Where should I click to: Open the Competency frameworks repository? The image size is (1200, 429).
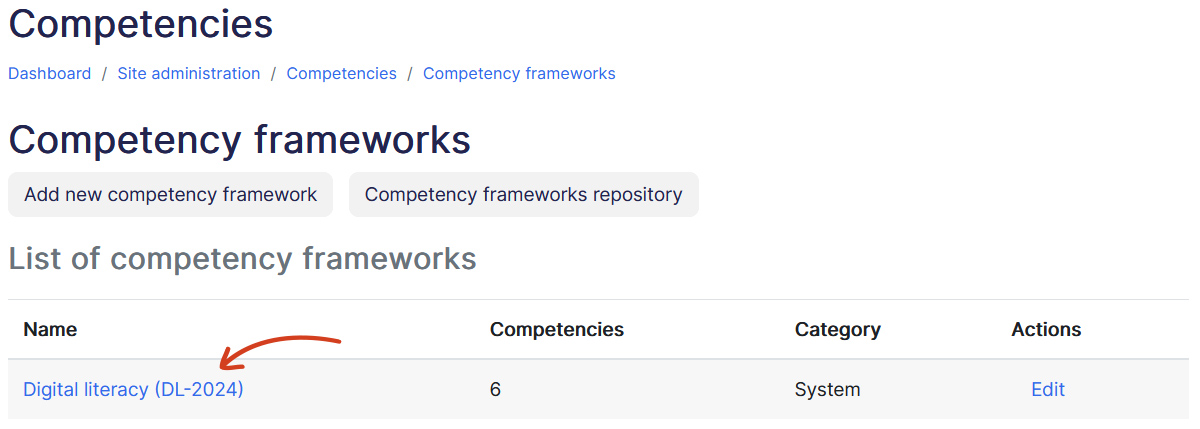[523, 194]
